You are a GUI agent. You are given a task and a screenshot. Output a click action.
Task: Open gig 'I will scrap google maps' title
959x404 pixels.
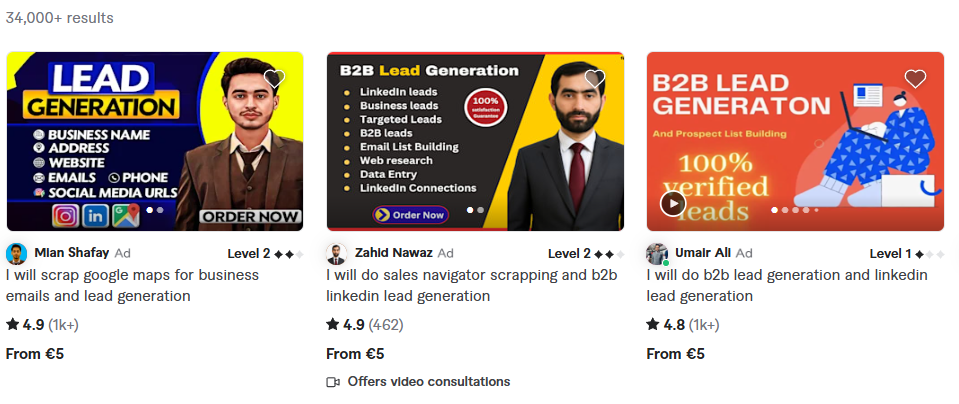tap(132, 285)
